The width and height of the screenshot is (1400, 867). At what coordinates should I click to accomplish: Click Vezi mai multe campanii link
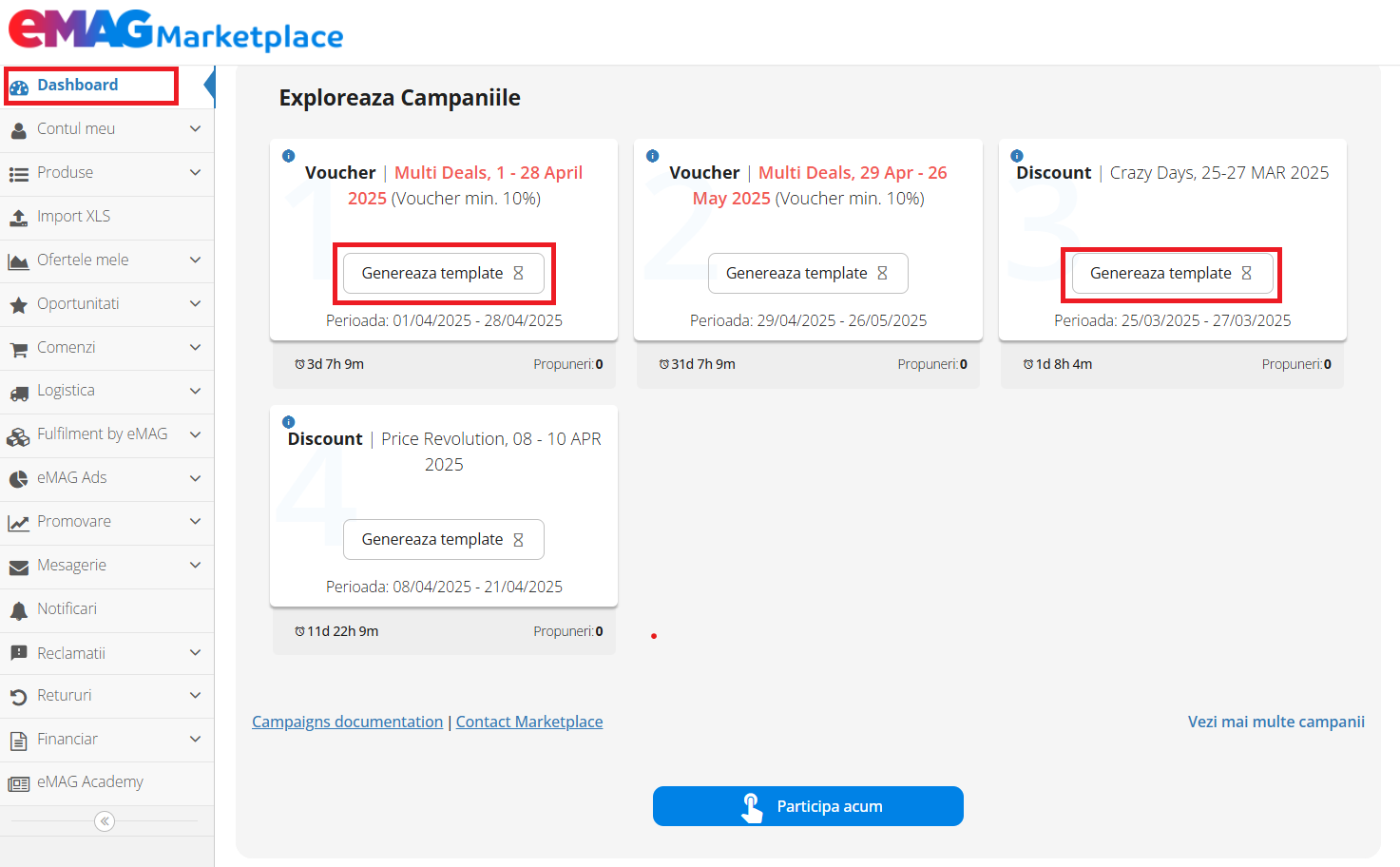(x=1276, y=722)
